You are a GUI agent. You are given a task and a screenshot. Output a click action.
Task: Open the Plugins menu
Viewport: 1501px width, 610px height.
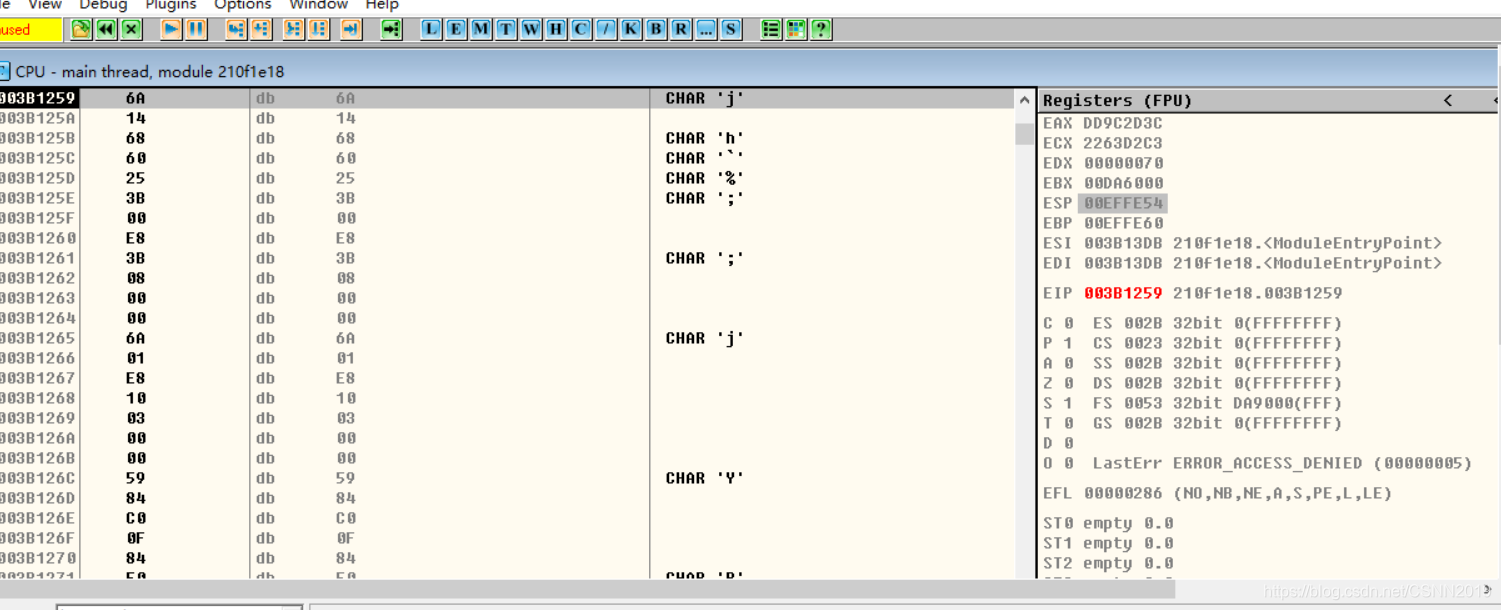[x=171, y=5]
